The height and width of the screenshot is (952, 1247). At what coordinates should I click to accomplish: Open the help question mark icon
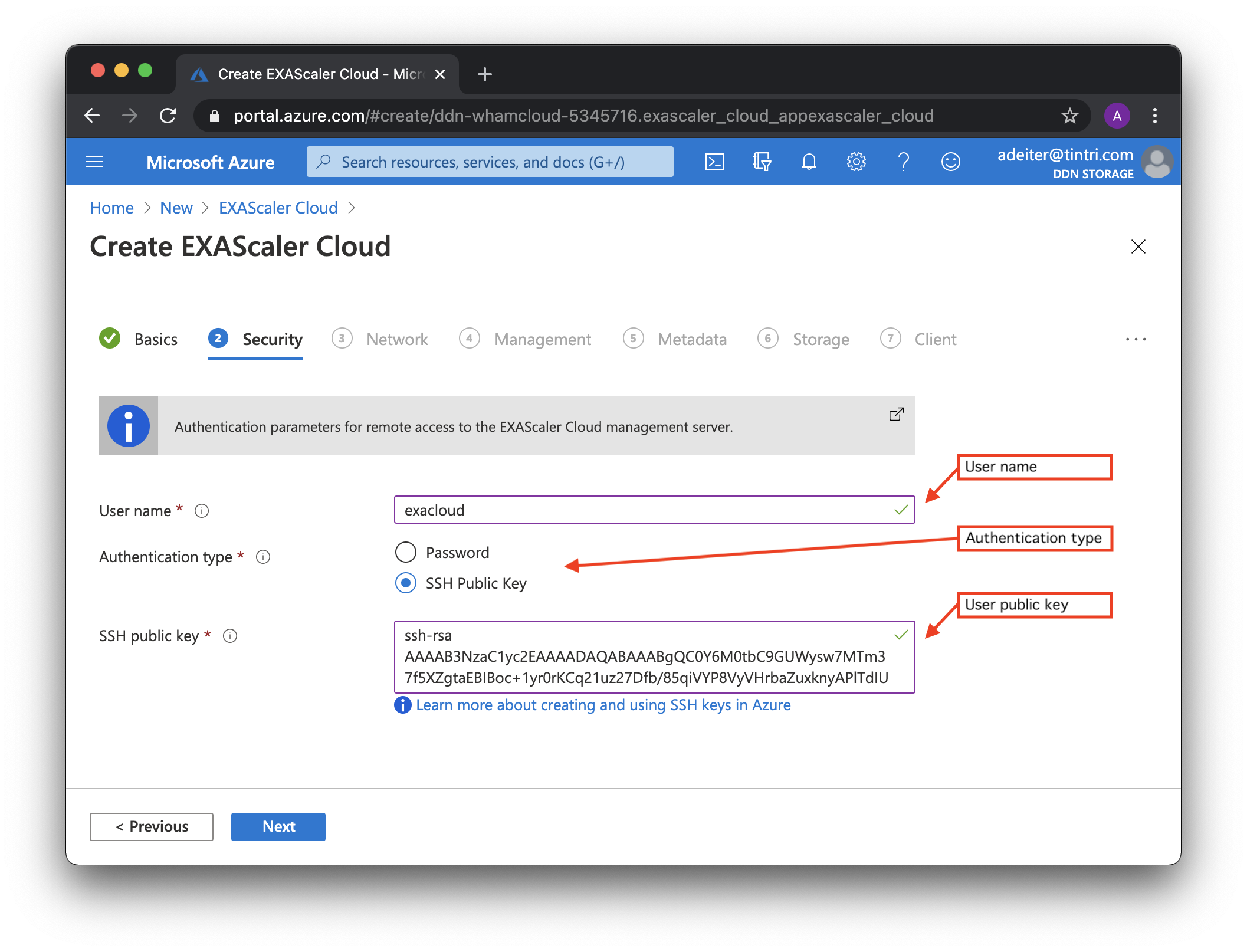coord(903,162)
